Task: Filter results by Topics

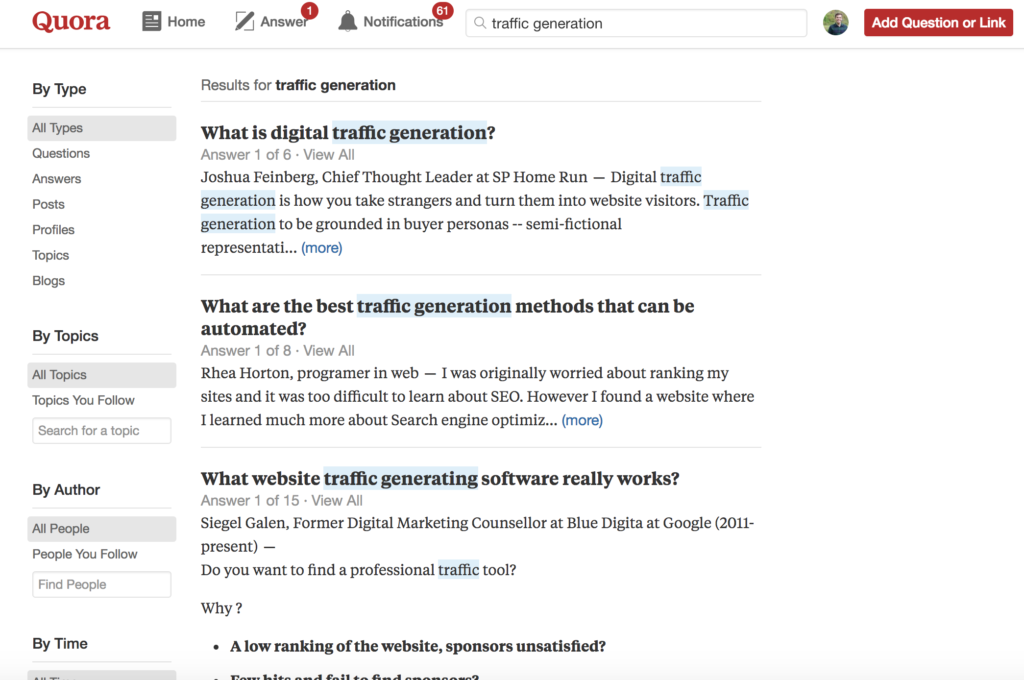Action: click(x=50, y=255)
